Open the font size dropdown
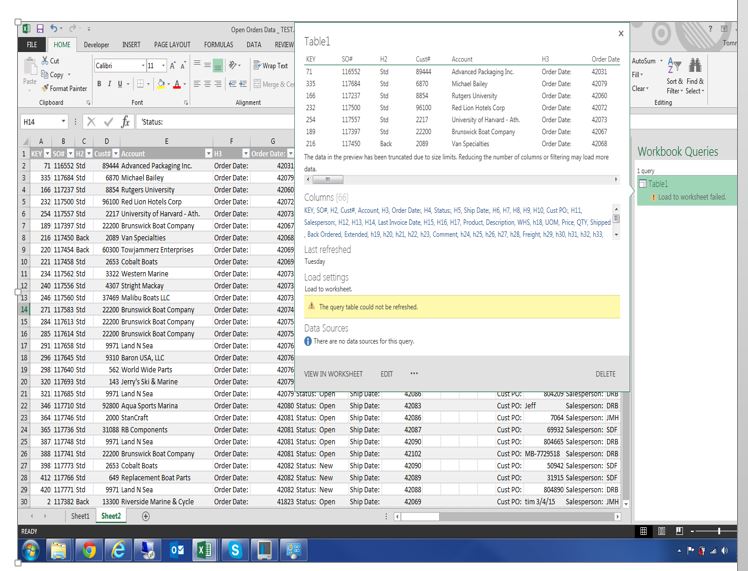The width and height of the screenshot is (748, 571). coord(164,65)
